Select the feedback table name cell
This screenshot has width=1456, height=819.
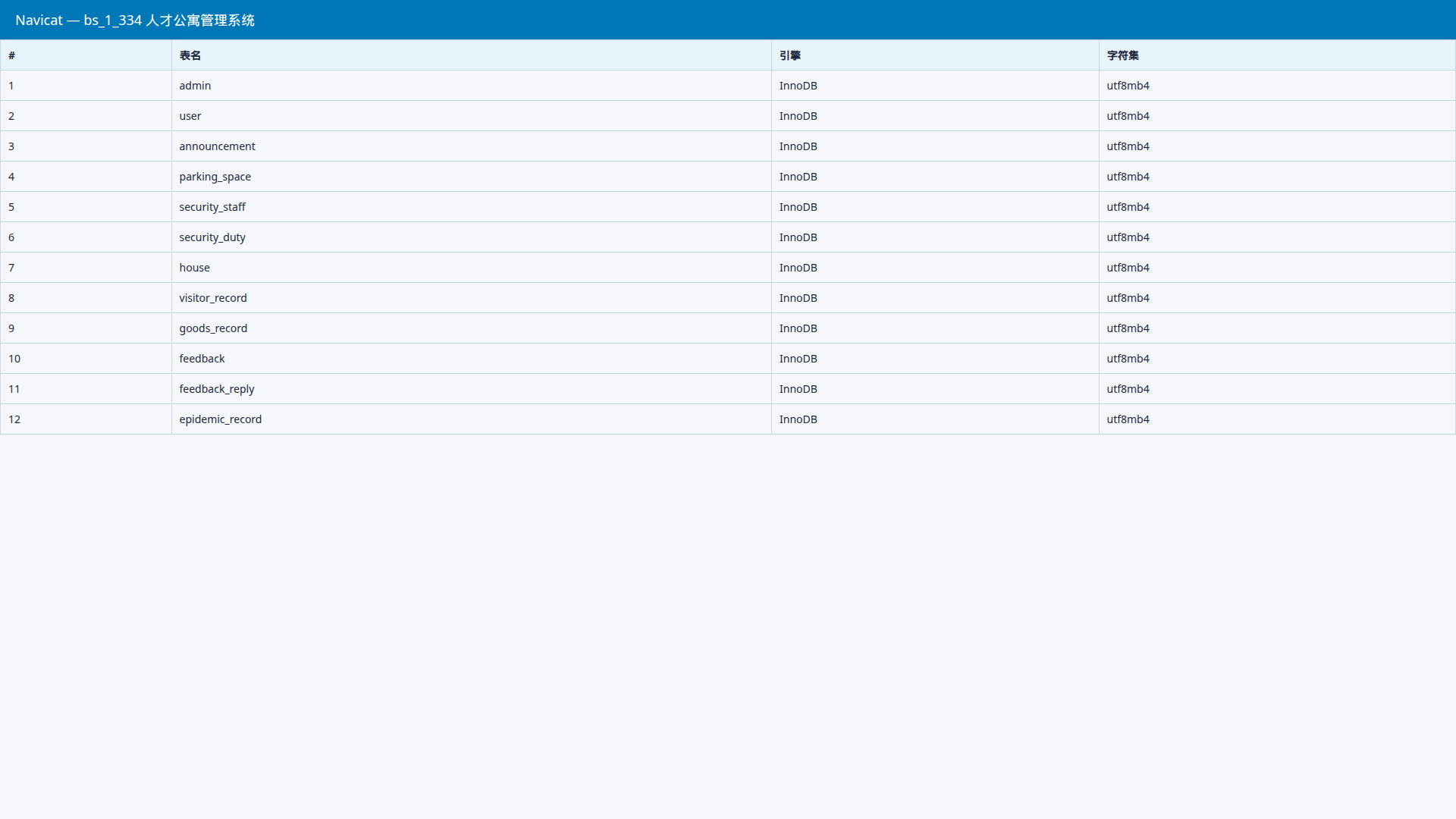[471, 359]
